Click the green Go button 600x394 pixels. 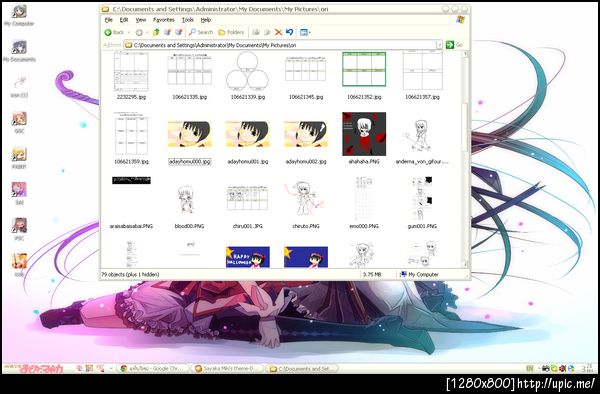click(455, 45)
